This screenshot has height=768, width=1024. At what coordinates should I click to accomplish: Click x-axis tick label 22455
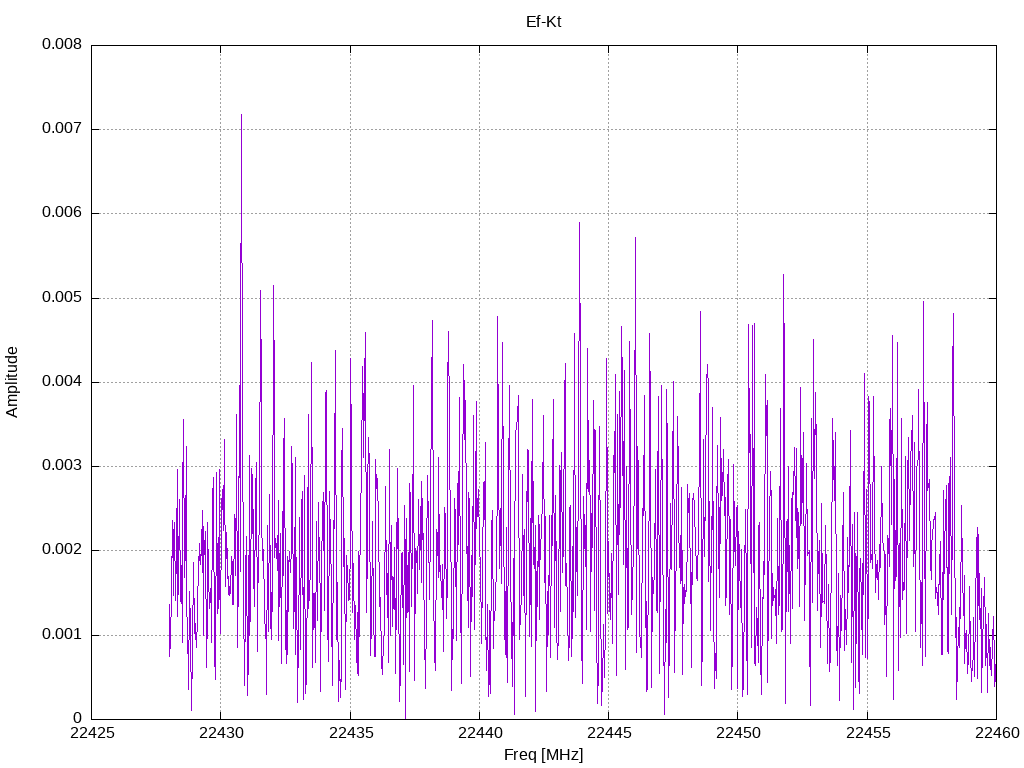[x=867, y=733]
